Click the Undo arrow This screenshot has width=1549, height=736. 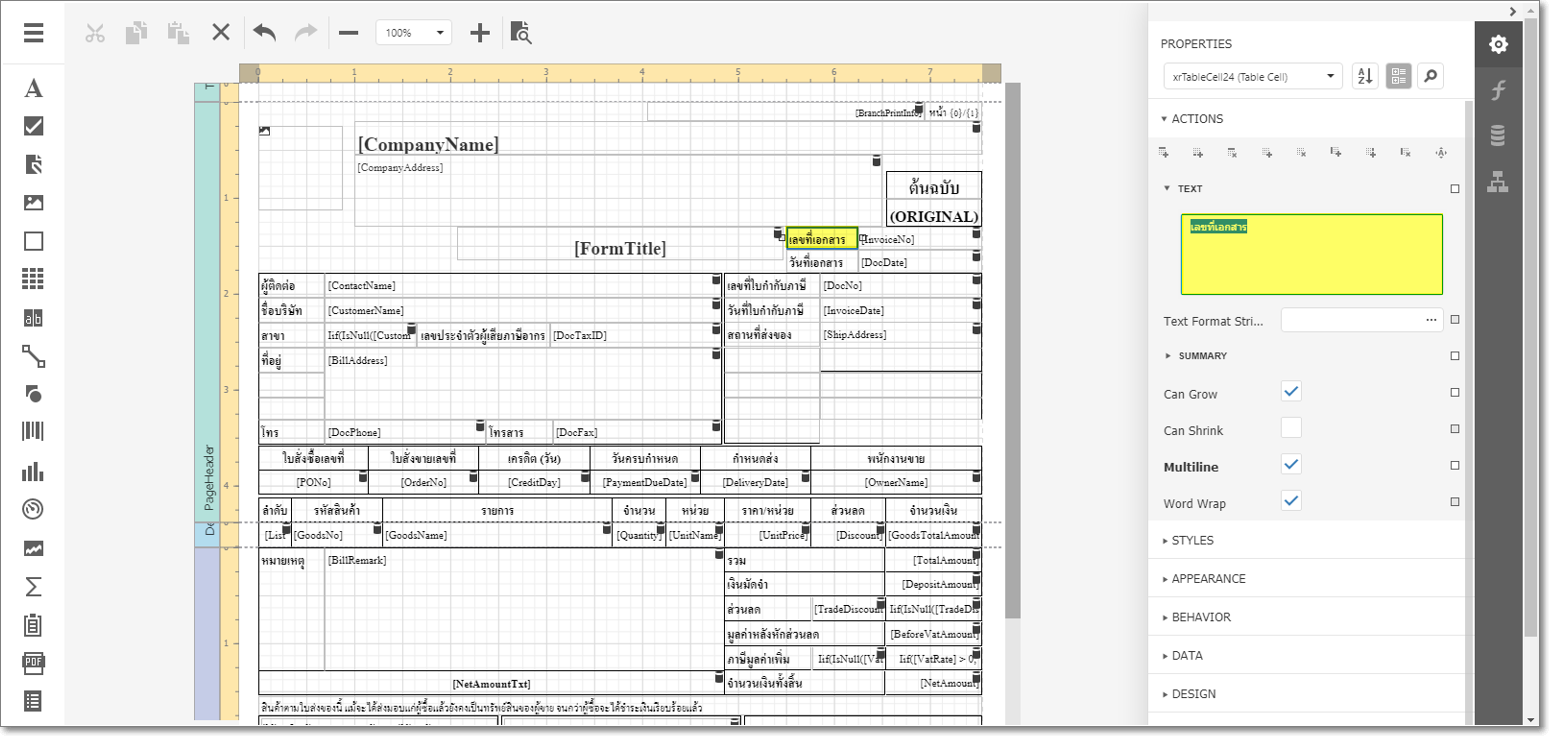tap(264, 32)
